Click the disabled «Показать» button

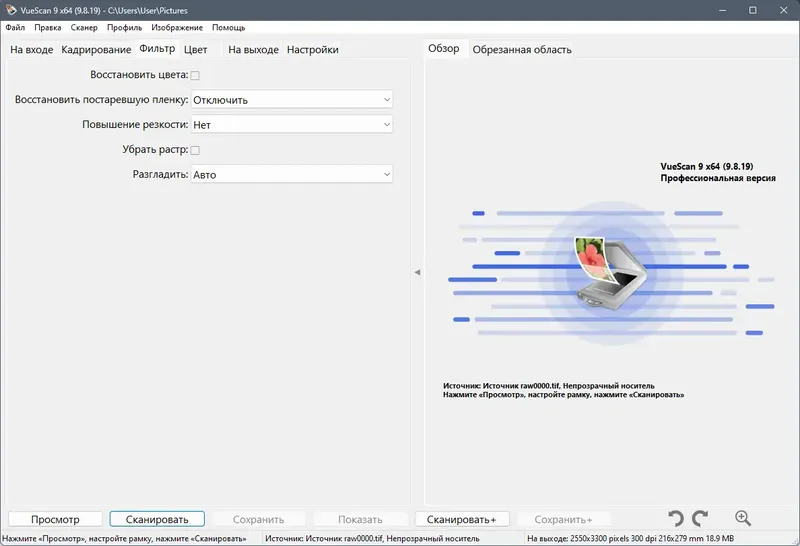[360, 519]
